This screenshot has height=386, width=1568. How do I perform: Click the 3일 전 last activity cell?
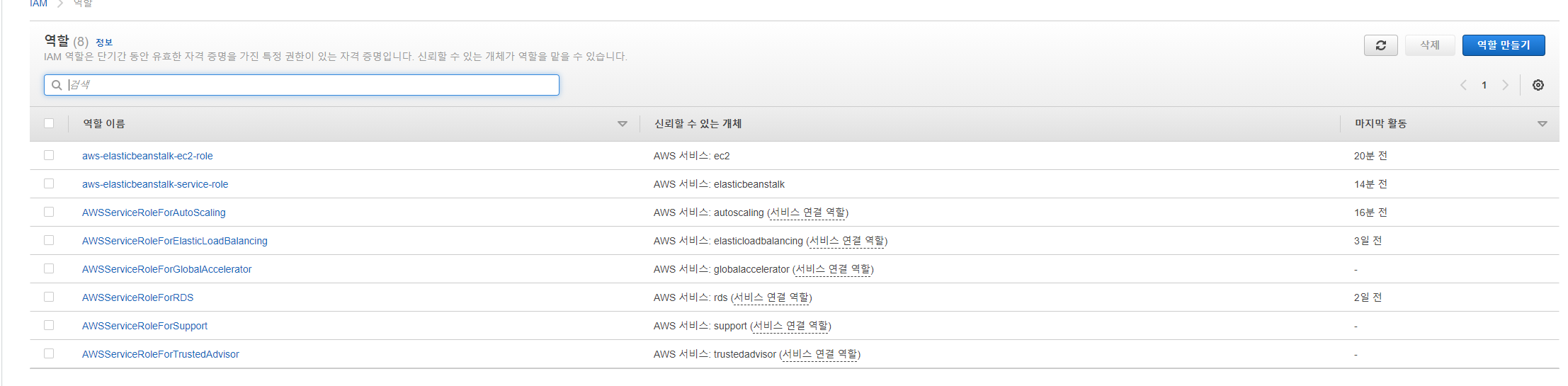(x=1368, y=241)
